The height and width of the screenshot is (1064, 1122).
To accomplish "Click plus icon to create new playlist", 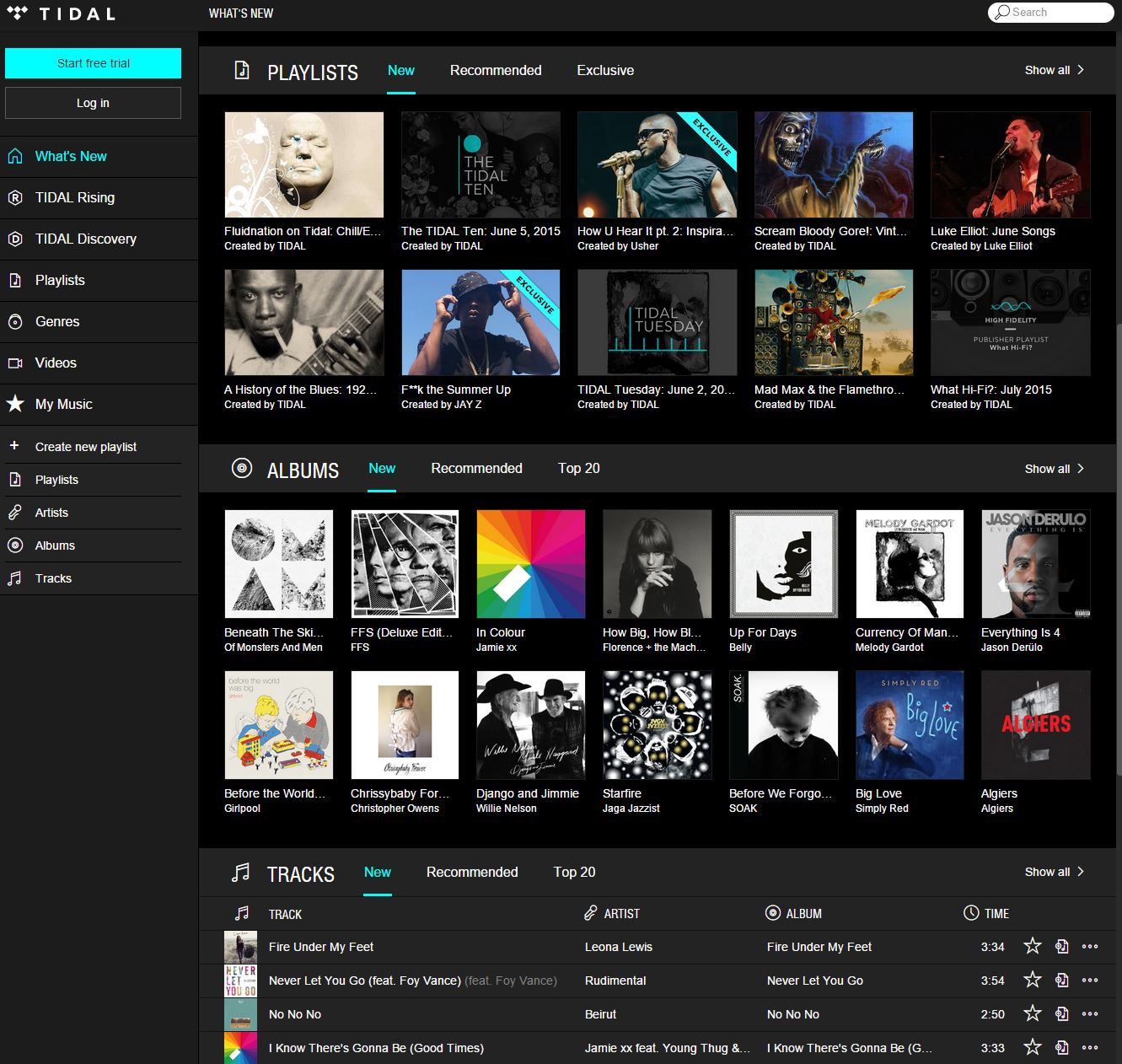I will click(x=14, y=445).
